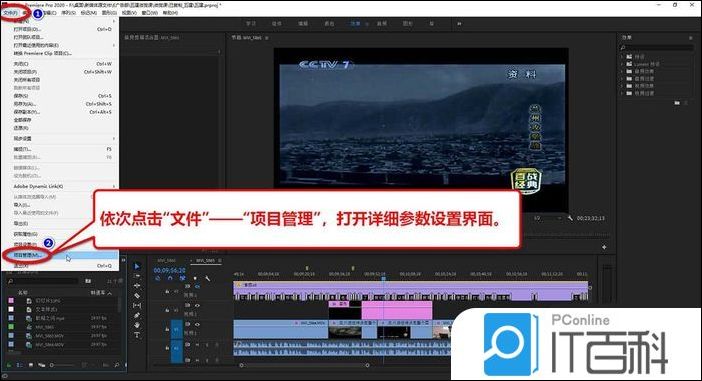The width and height of the screenshot is (702, 381).
Task: Select the Razor tool
Action: click(x=137, y=295)
